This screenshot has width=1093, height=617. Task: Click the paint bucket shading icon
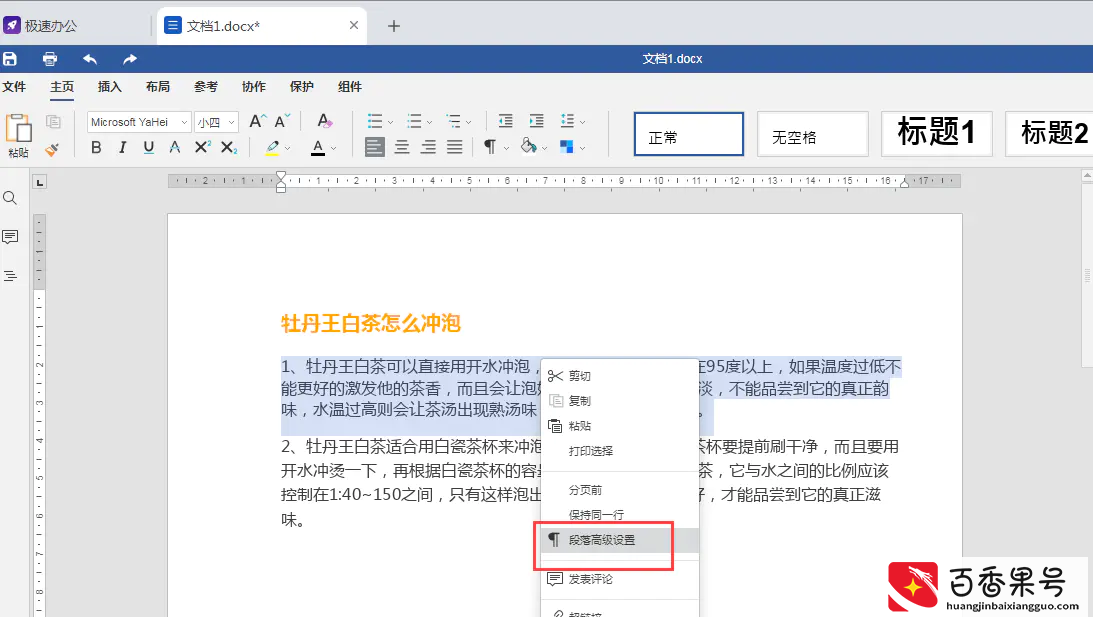[528, 146]
